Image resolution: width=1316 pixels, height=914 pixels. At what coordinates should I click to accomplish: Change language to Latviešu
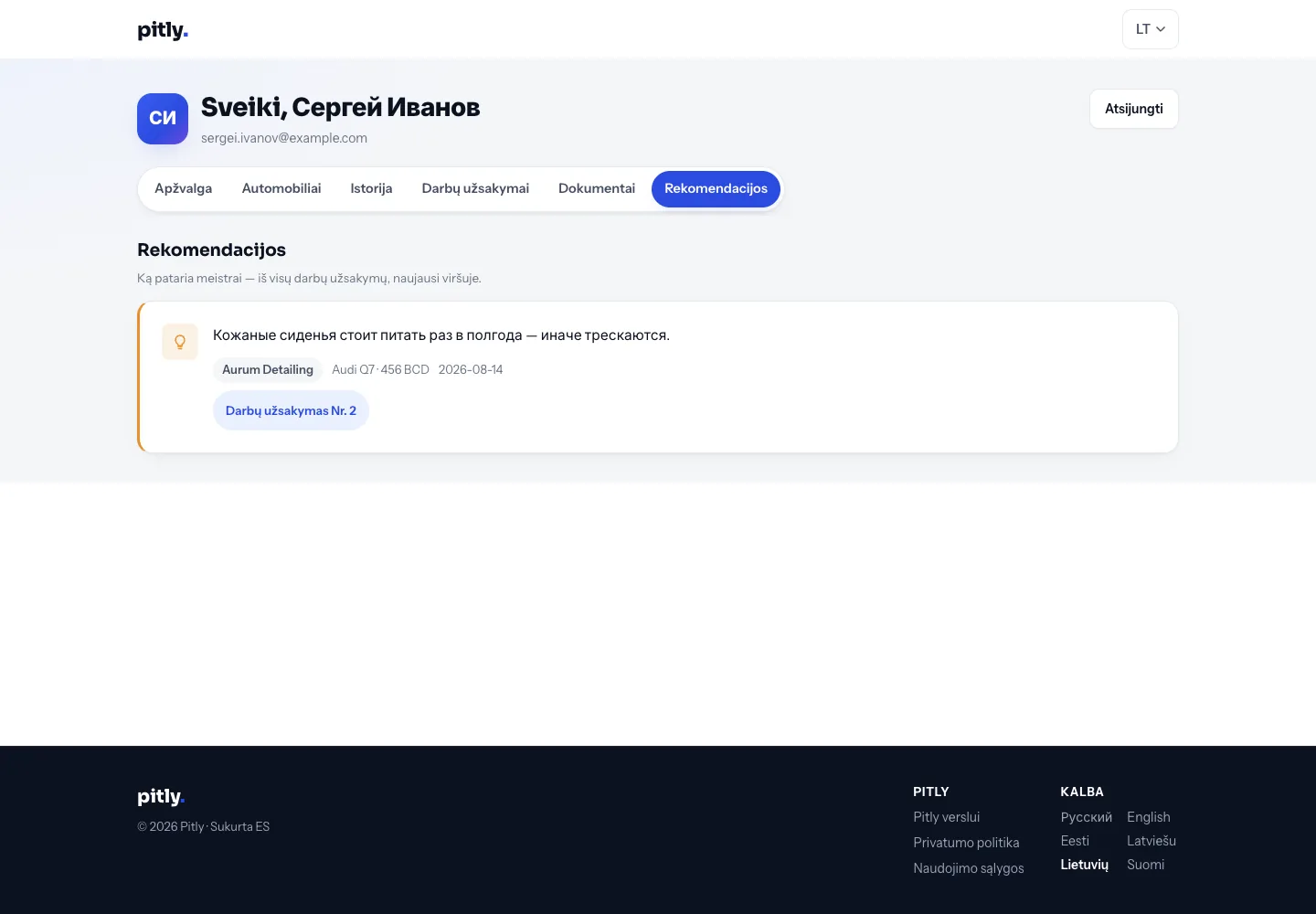click(x=1151, y=841)
